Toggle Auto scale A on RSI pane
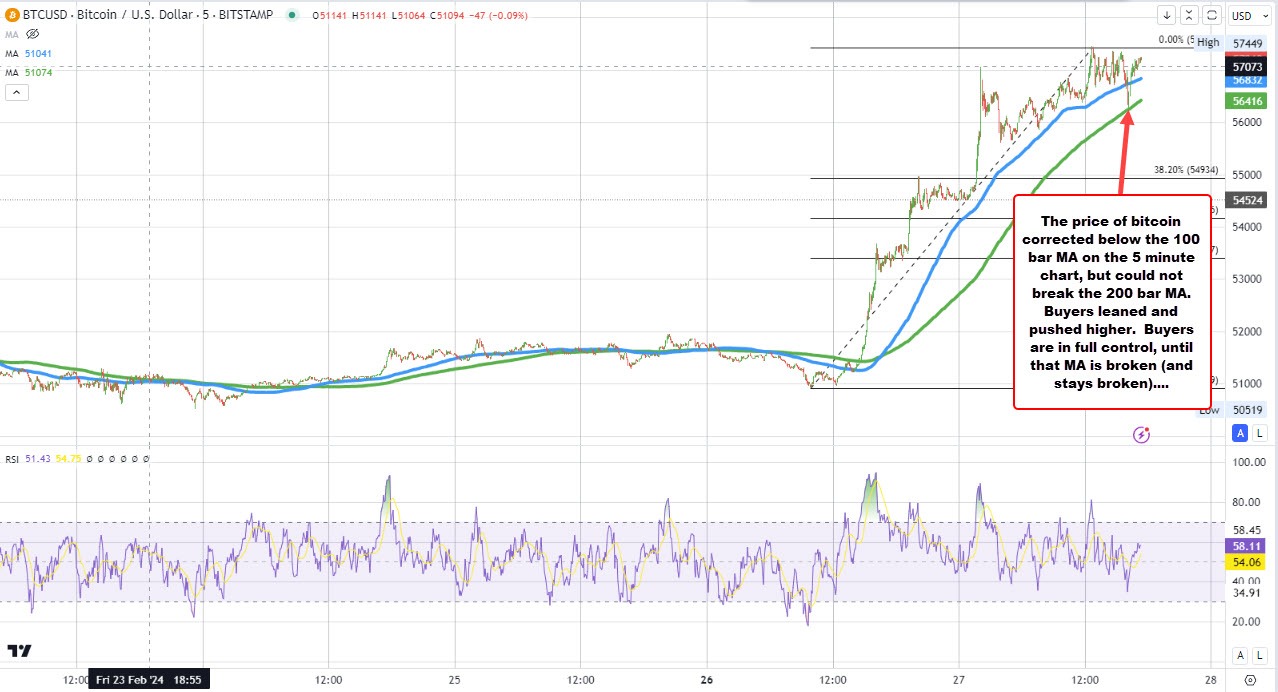1278x692 pixels. (x=1240, y=655)
